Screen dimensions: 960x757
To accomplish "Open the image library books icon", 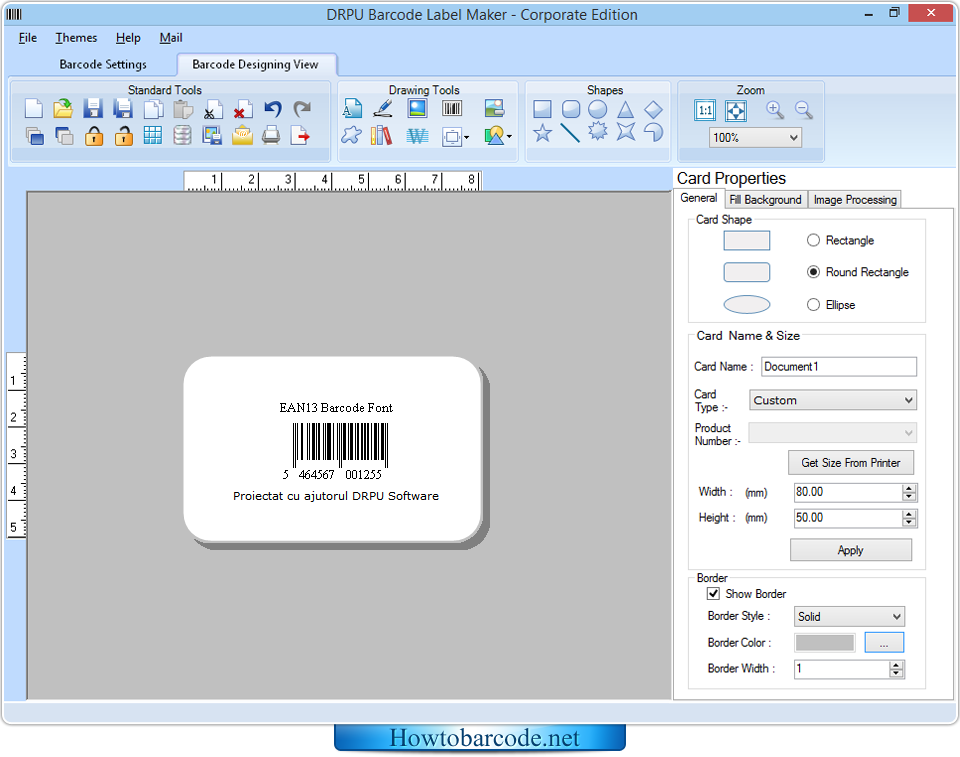I will click(x=381, y=135).
